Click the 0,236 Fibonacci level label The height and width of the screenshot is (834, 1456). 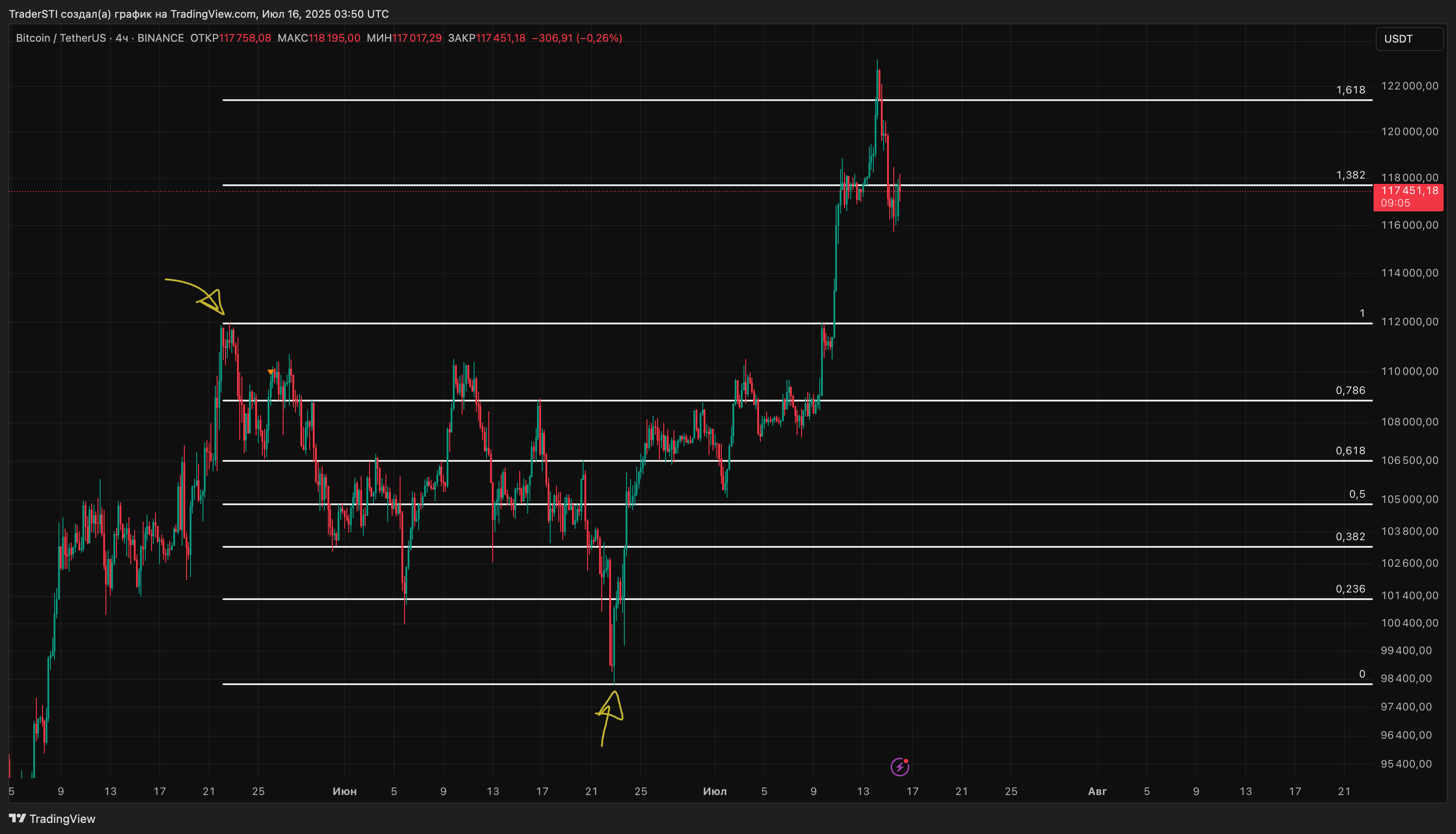coord(1350,589)
